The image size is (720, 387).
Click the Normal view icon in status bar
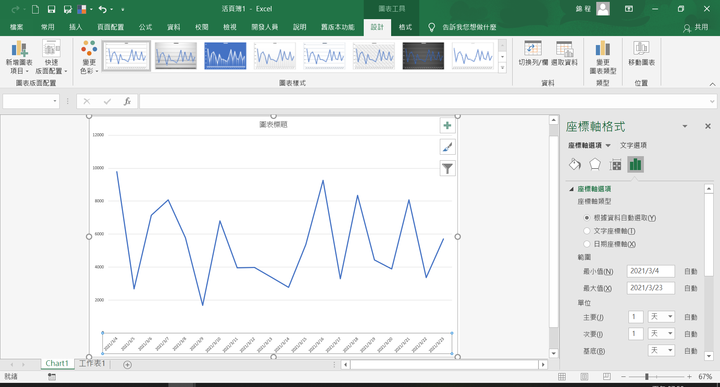point(562,376)
